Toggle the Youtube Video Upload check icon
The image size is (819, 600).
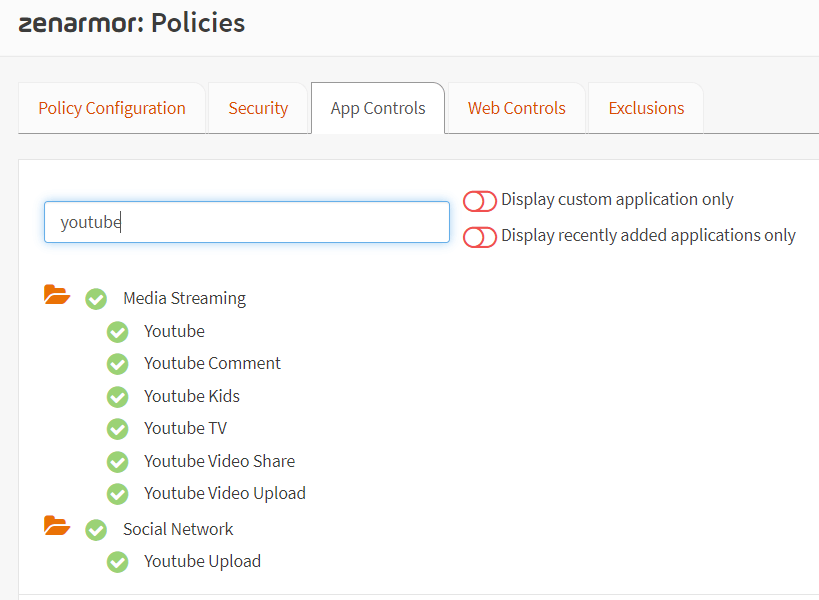click(x=118, y=495)
